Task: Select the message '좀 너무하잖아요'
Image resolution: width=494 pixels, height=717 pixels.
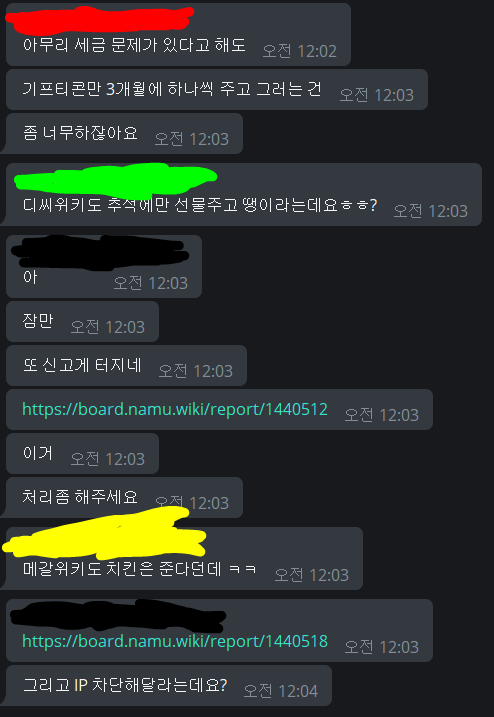Action: tap(80, 133)
